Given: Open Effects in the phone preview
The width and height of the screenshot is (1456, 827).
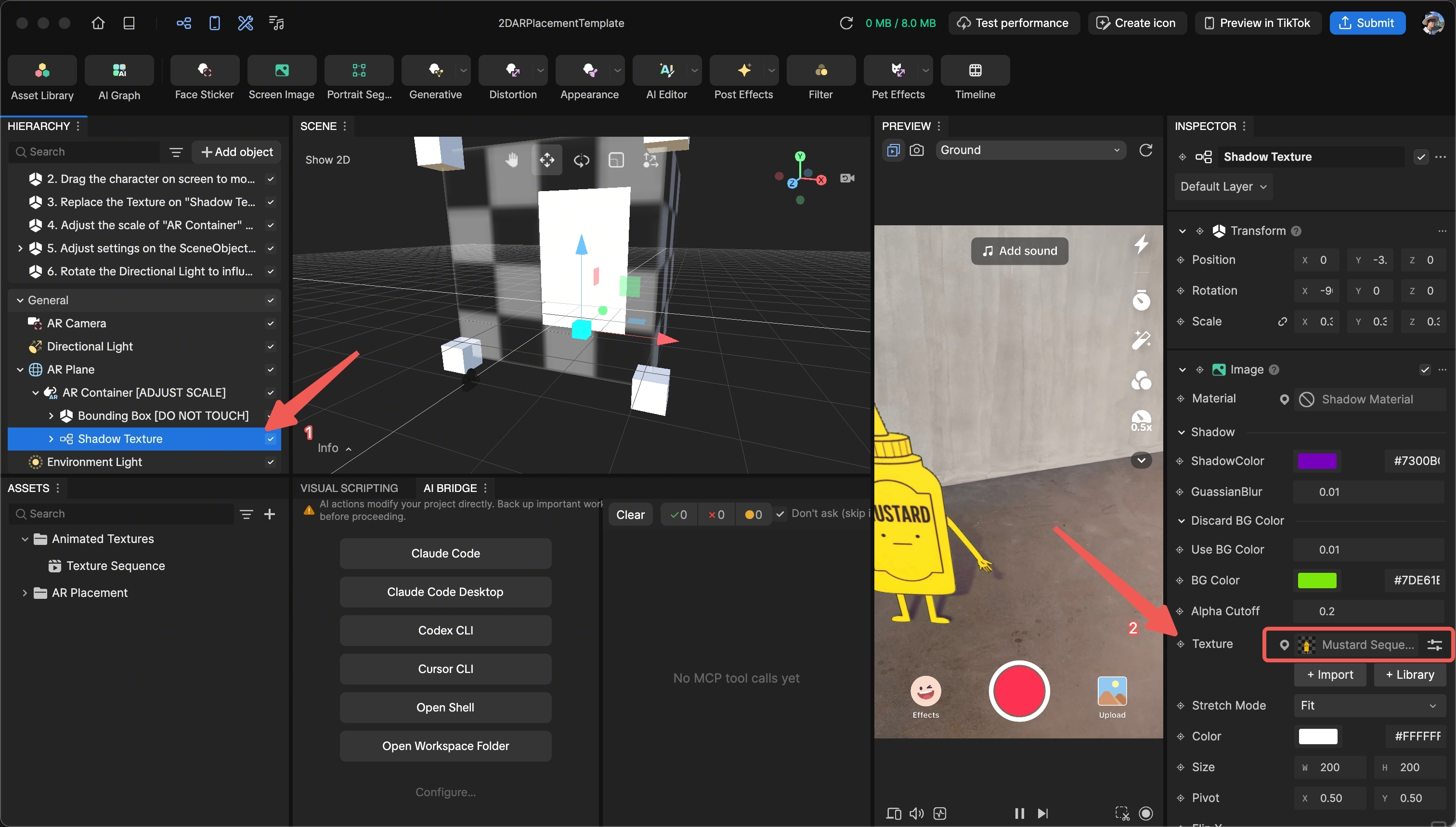Looking at the screenshot, I should click(x=925, y=697).
